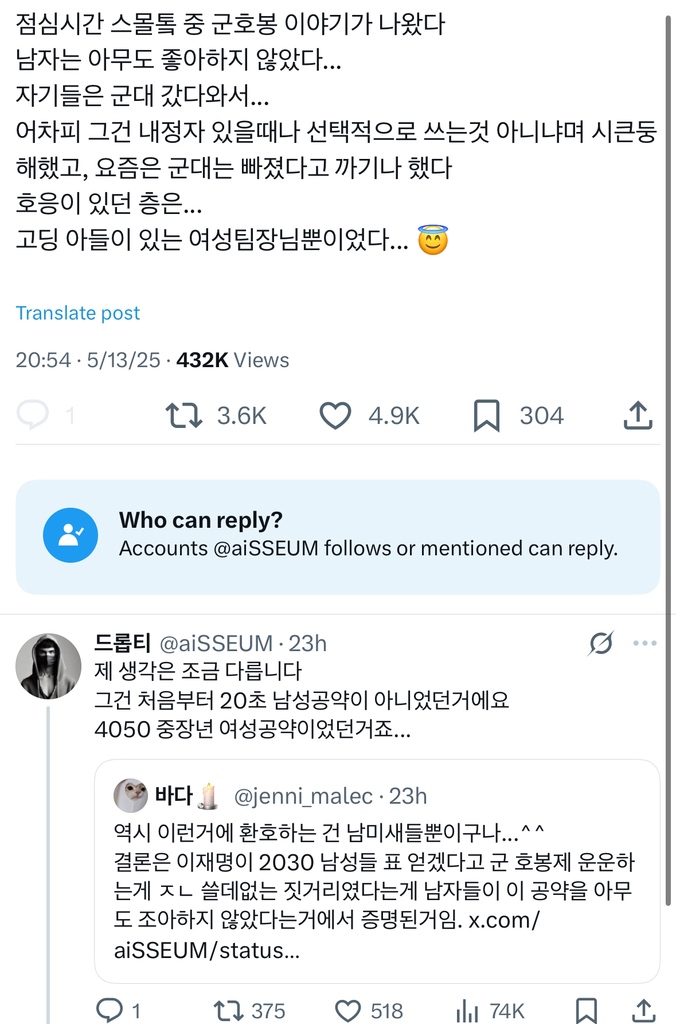
Task: Bookmark 드롭티's reply
Action: click(x=587, y=1010)
